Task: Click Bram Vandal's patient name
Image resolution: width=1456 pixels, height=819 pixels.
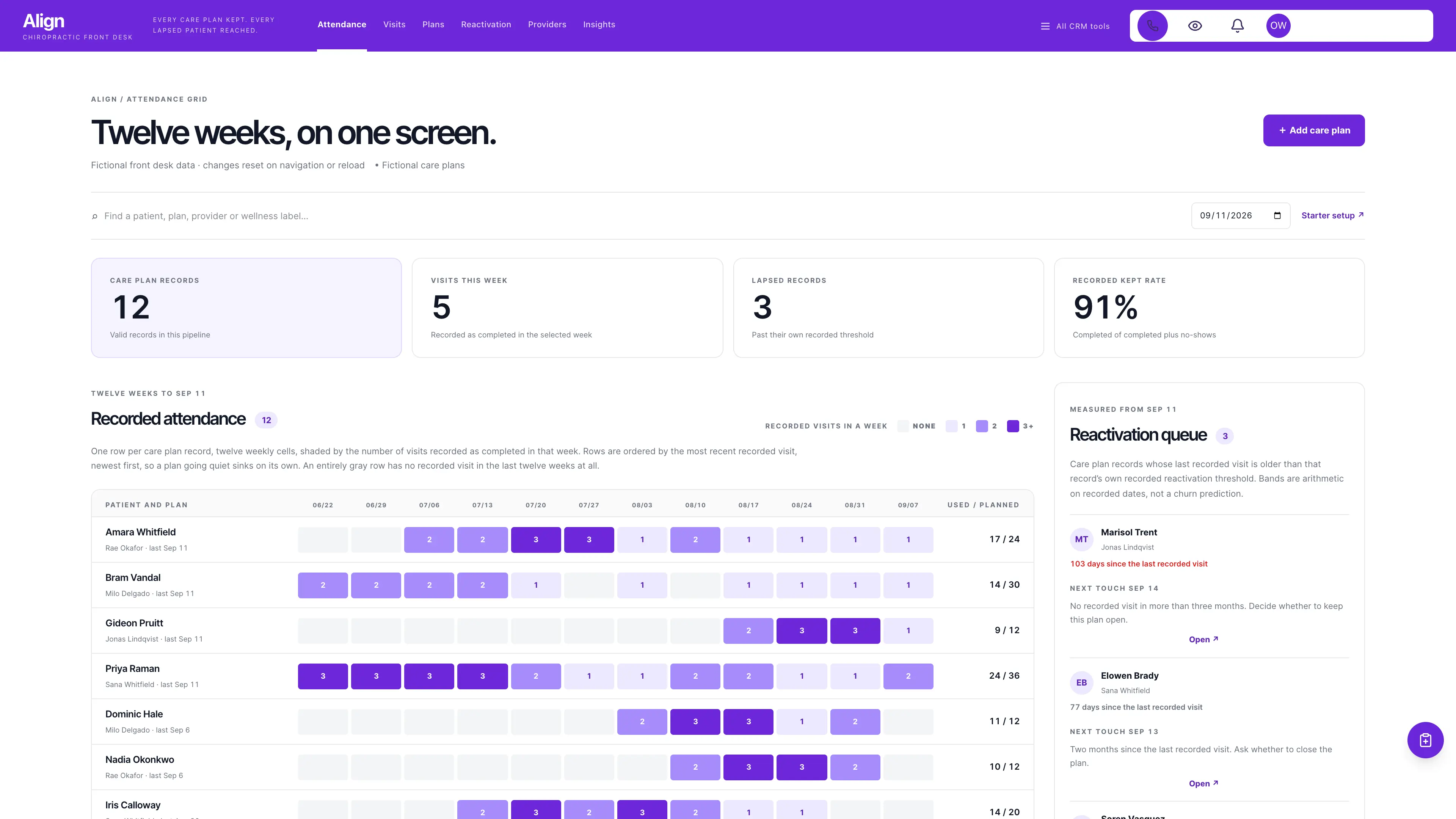Action: tap(133, 577)
